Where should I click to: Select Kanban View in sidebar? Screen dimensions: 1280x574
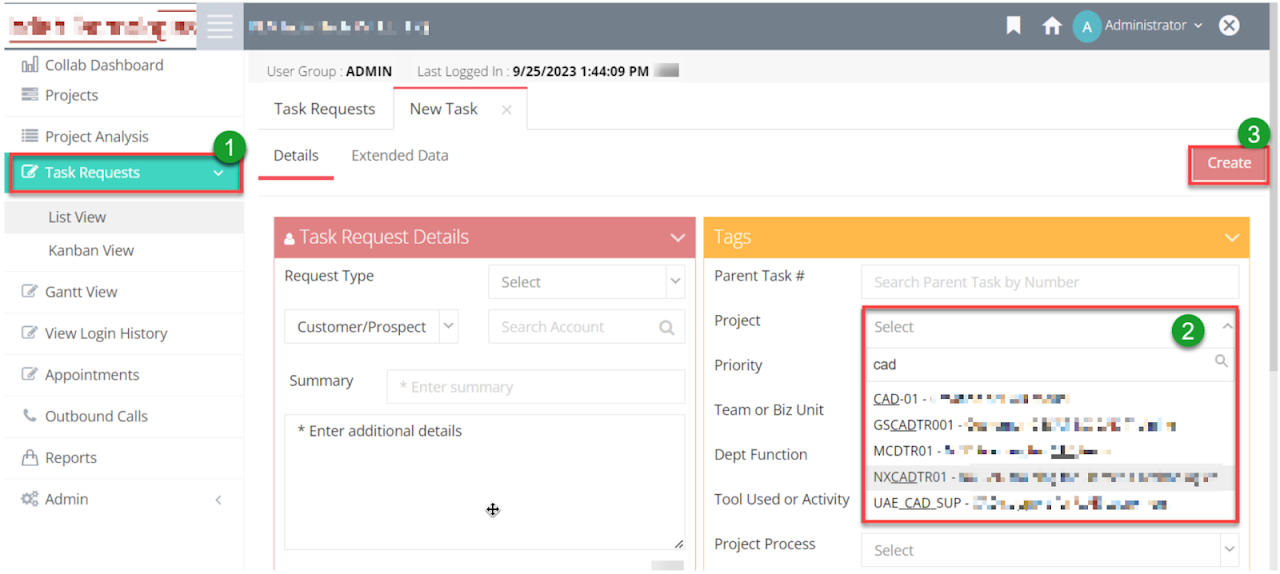click(91, 251)
